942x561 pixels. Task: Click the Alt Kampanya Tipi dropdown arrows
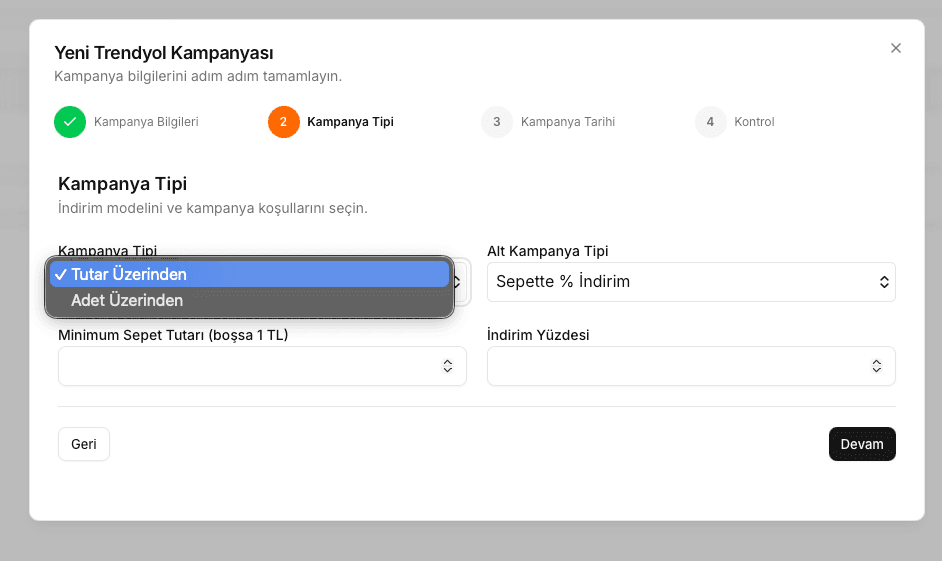[x=884, y=282]
